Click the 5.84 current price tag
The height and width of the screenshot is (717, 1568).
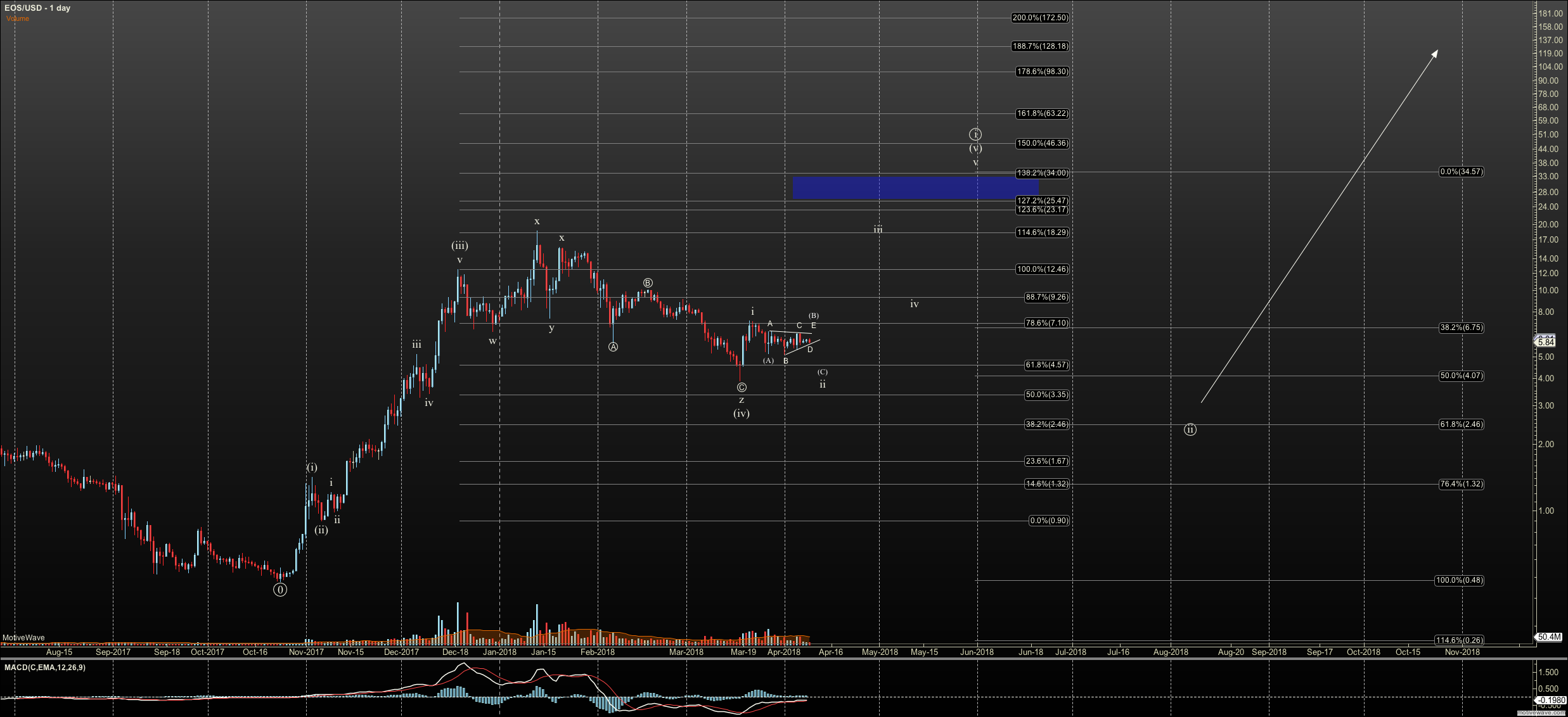click(1546, 342)
